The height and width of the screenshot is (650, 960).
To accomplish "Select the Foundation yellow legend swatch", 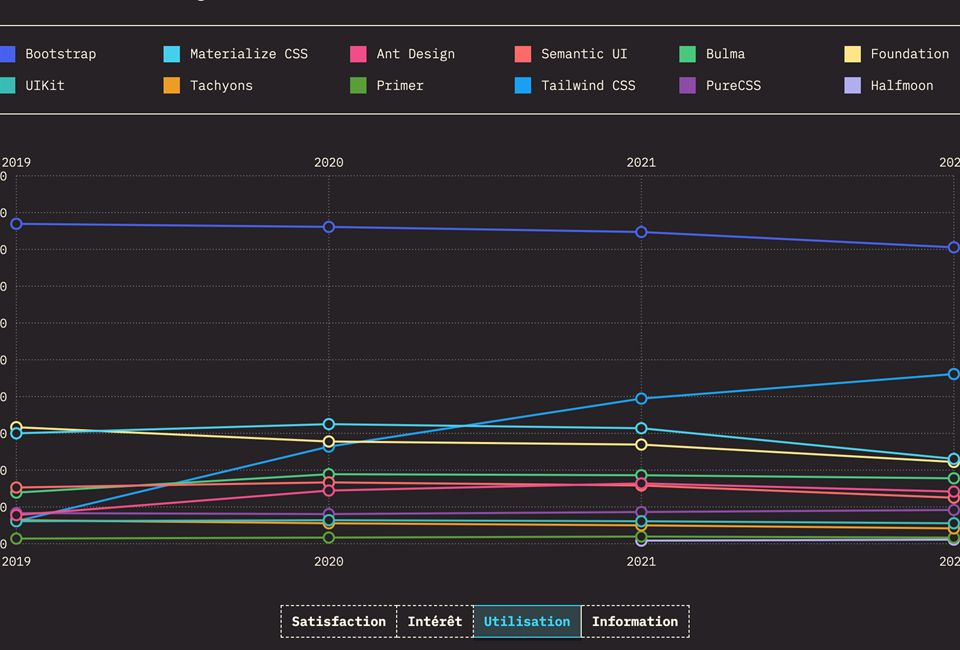I will coord(852,54).
